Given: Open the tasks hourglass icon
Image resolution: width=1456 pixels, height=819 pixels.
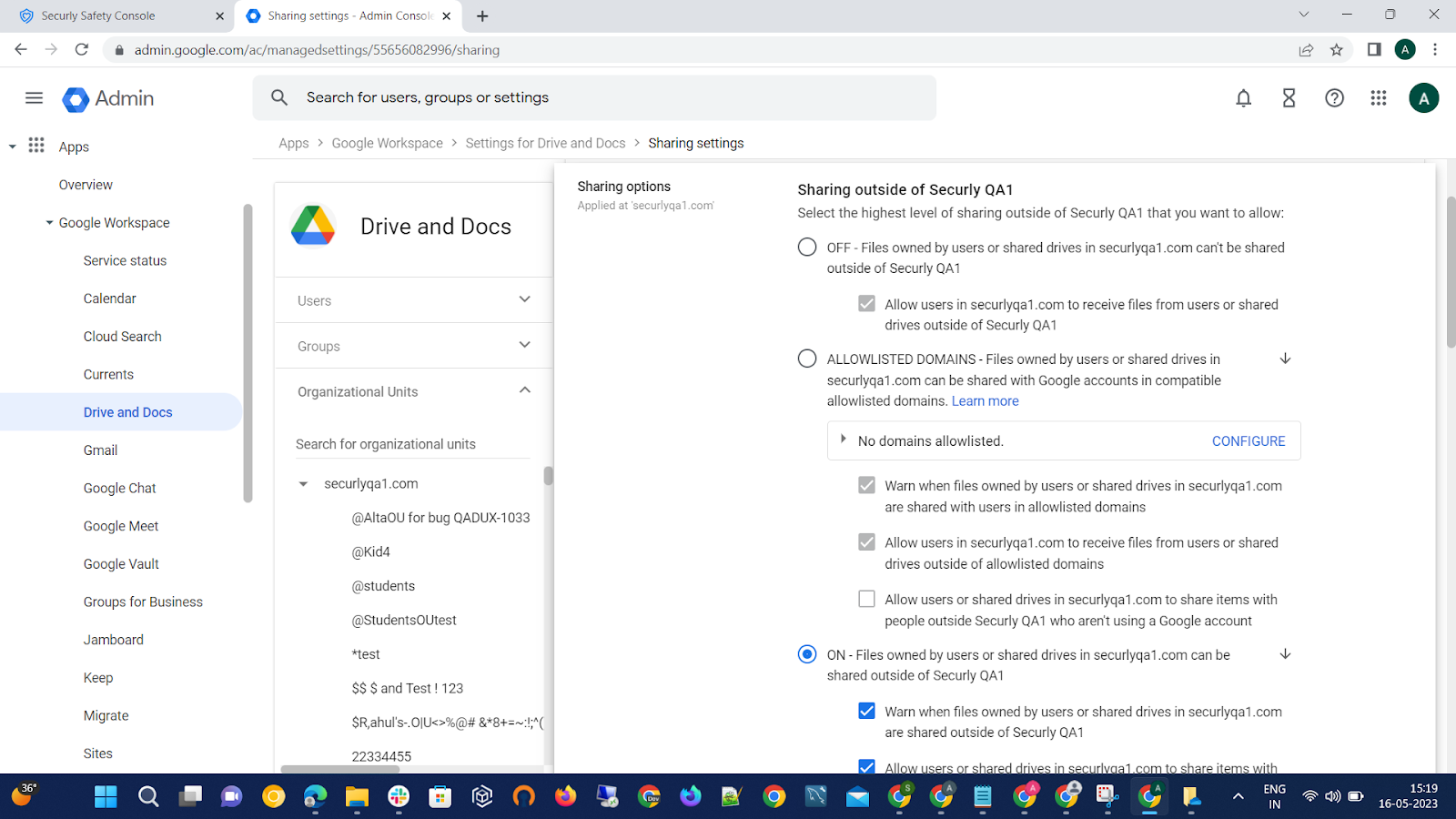Looking at the screenshot, I should pyautogui.click(x=1289, y=98).
